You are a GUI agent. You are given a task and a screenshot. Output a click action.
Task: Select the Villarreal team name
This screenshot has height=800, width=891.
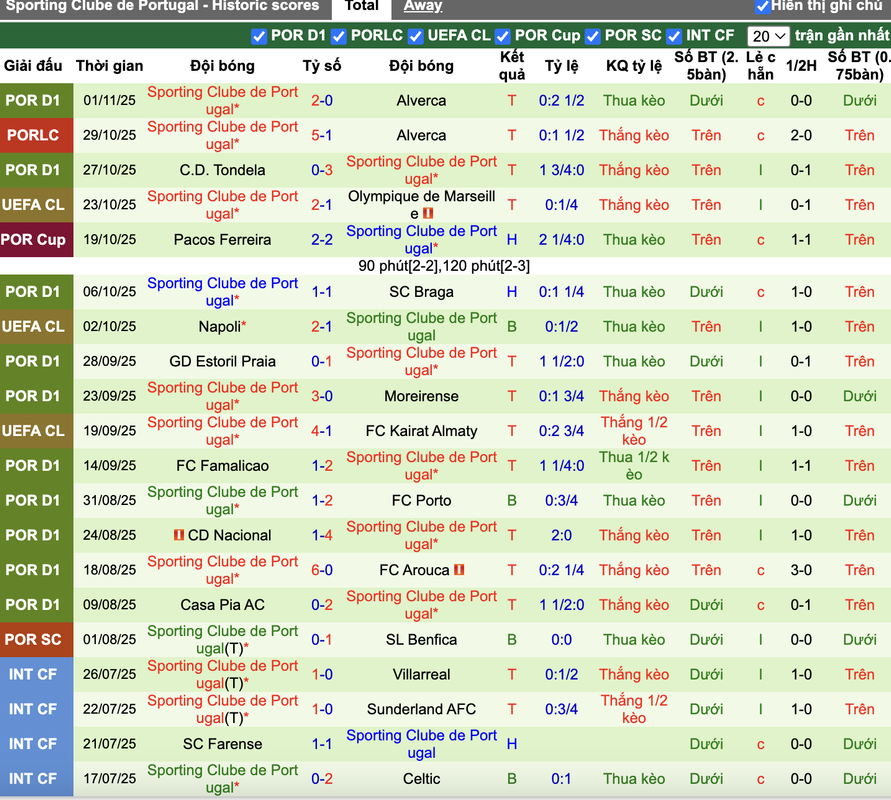tap(422, 674)
